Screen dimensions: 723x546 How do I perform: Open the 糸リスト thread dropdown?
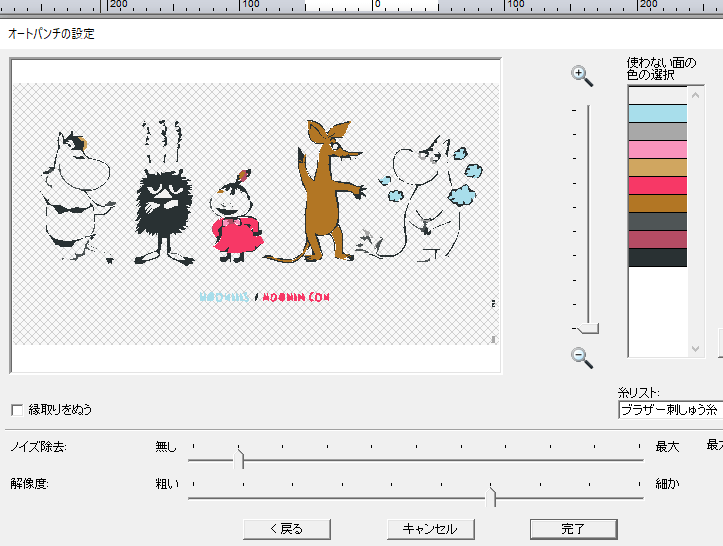[x=670, y=409]
